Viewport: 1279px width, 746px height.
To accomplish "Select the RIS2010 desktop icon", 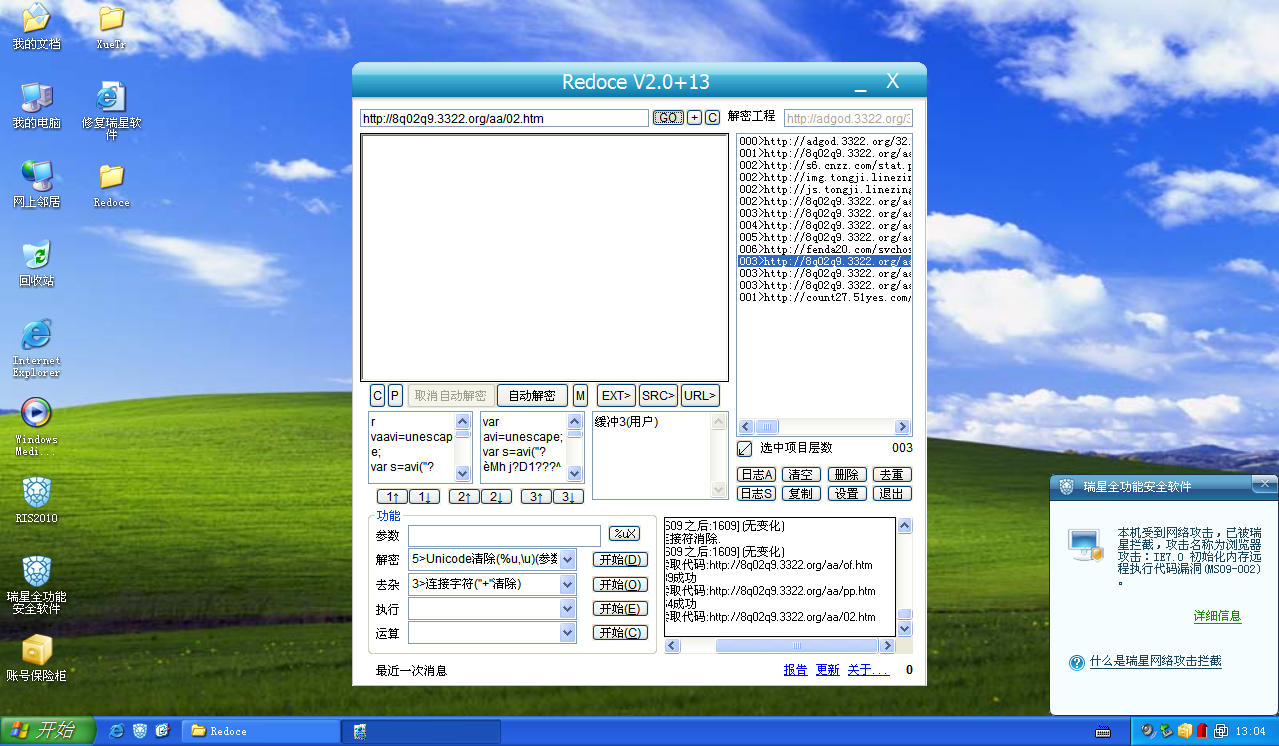I will tap(36, 500).
